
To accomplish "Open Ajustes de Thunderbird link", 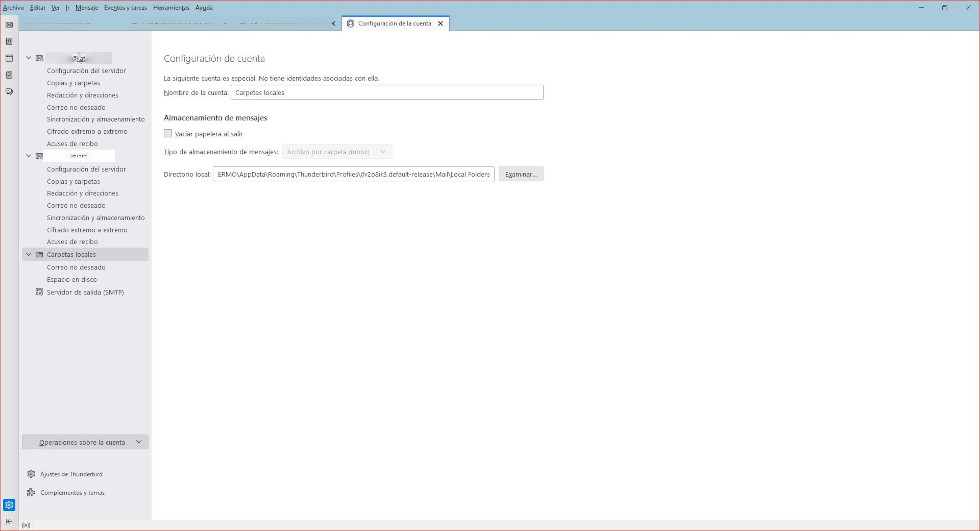I will click(70, 474).
